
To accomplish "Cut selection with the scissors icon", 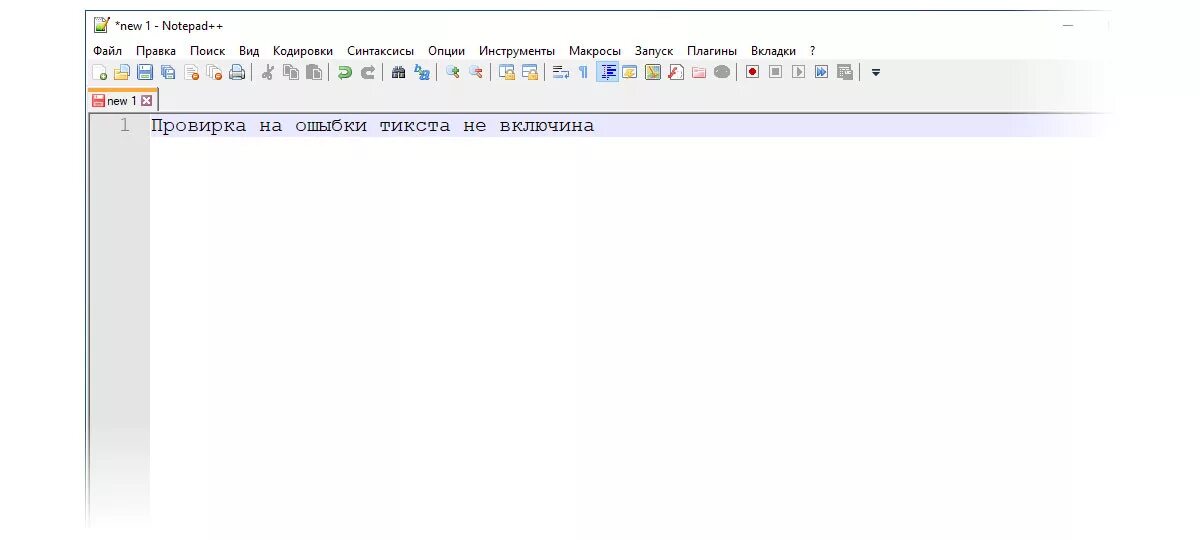I will [268, 72].
